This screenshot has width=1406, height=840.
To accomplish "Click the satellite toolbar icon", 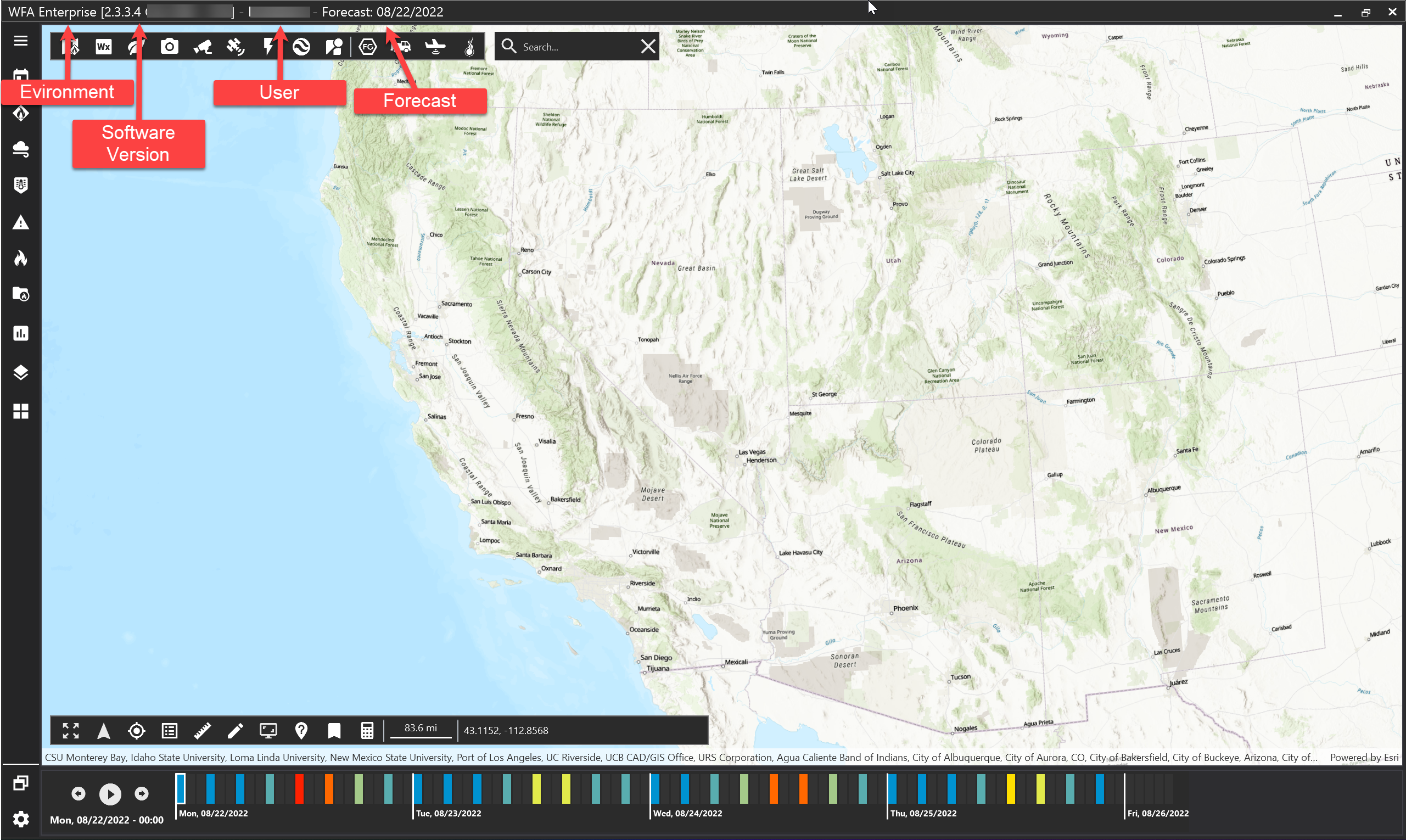I will pos(236,47).
